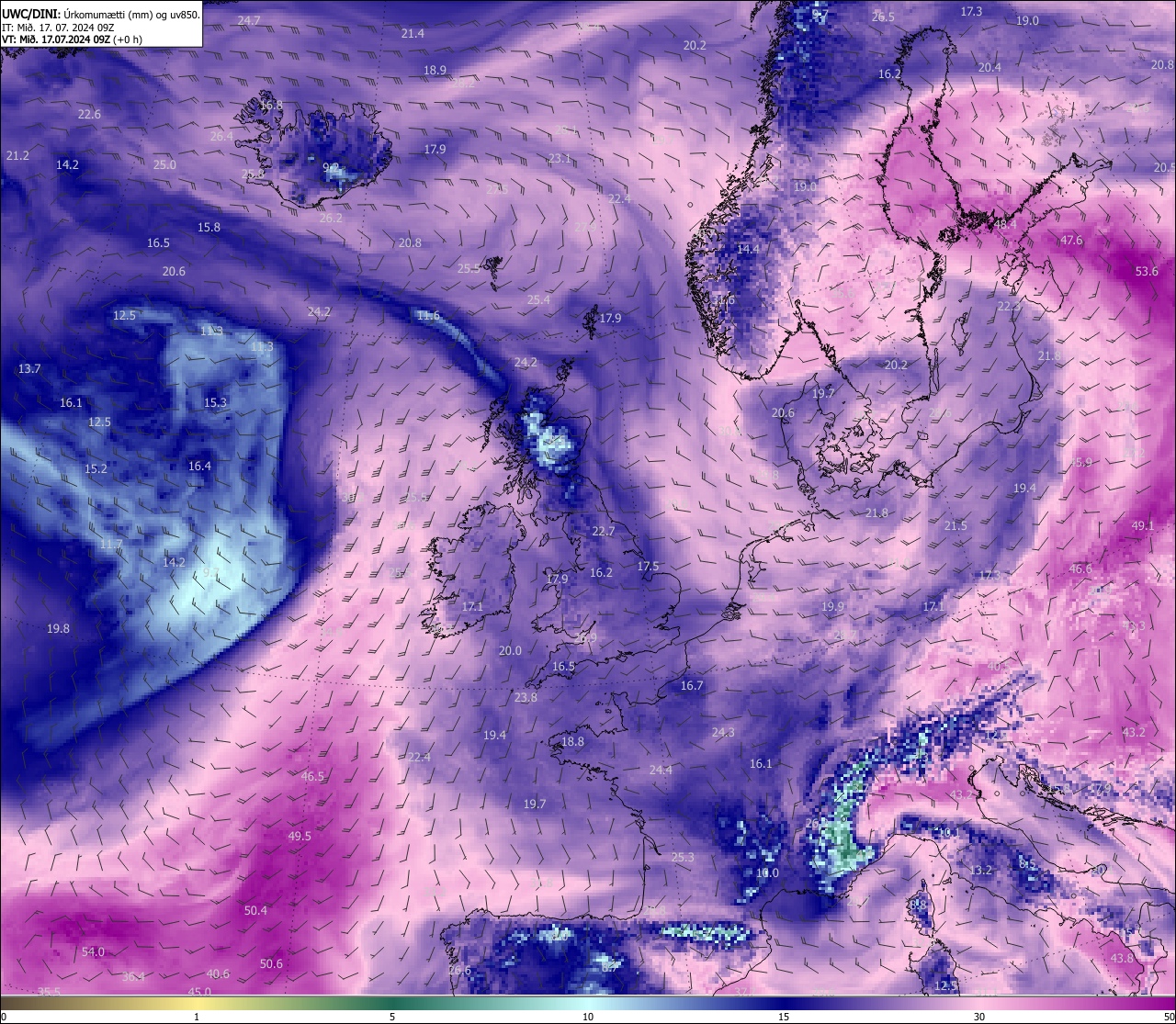This screenshot has height=1024, width=1176.
Task: Select the 11.6 value label
Action: coord(428,315)
